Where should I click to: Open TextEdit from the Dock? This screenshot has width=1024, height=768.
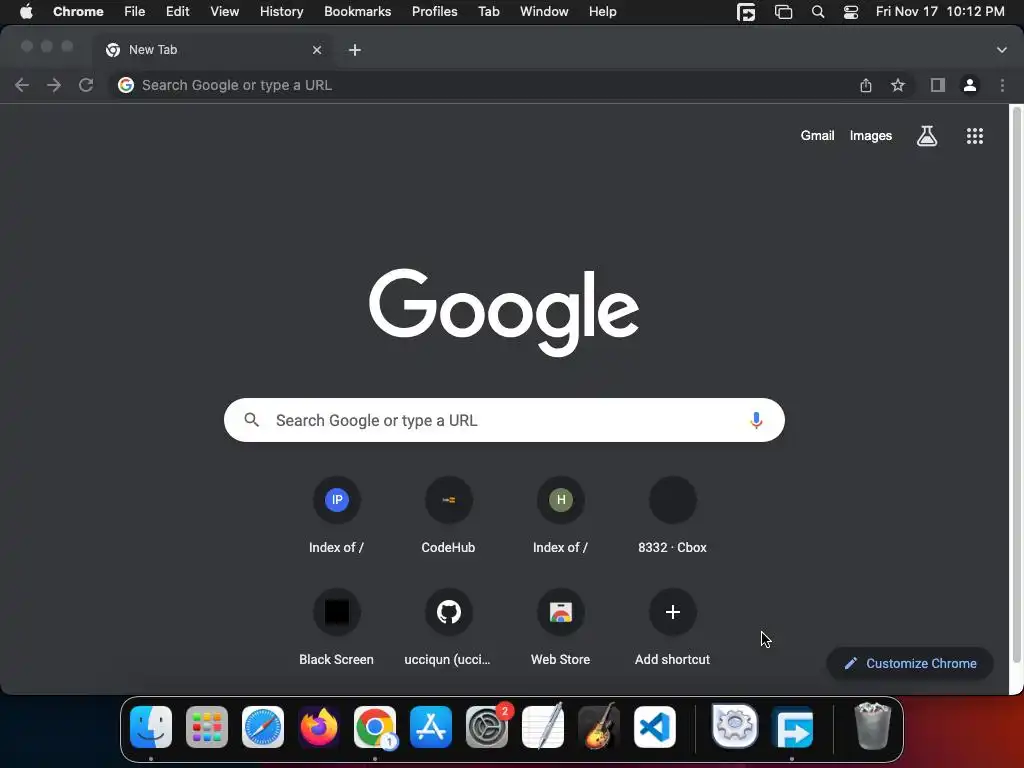[543, 727]
